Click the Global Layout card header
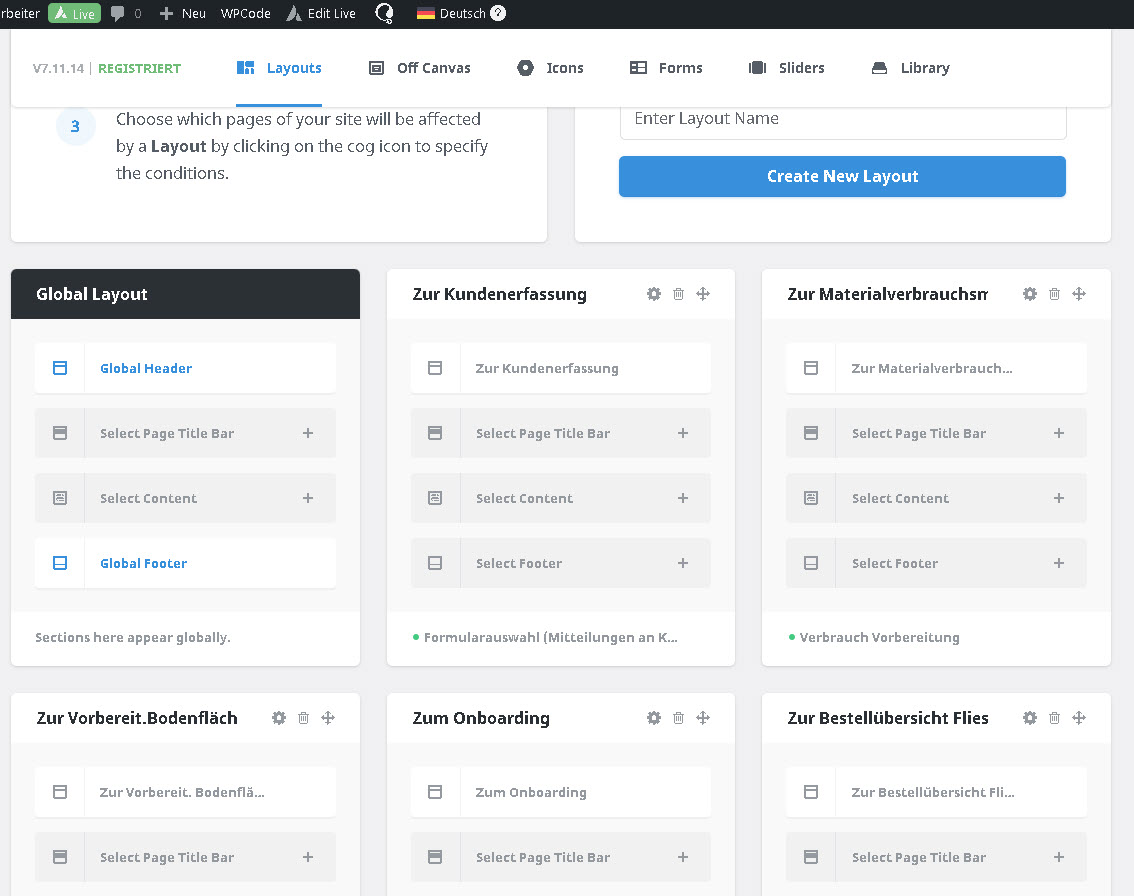The height and width of the screenshot is (896, 1134). pyautogui.click(x=185, y=294)
